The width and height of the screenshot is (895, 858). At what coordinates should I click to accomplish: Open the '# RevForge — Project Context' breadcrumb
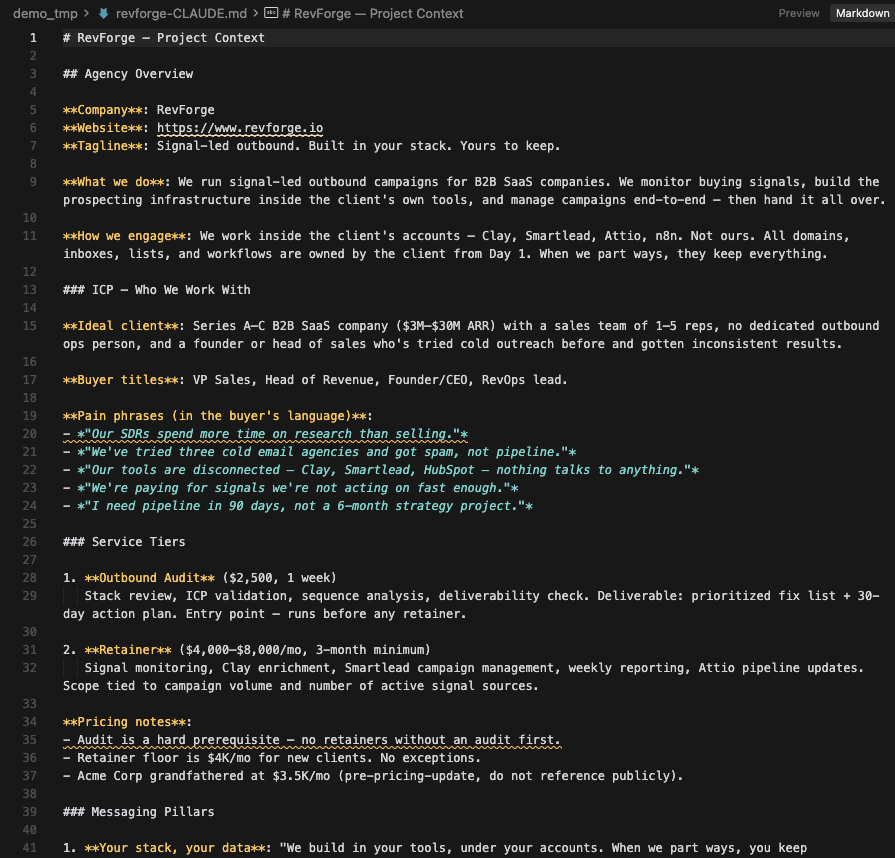tap(372, 14)
